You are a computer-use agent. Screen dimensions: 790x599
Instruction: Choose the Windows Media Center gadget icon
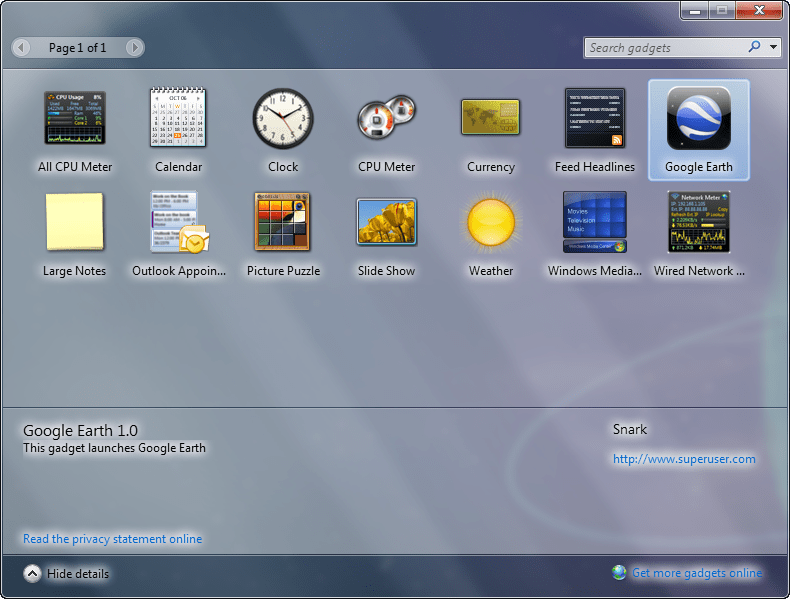595,222
